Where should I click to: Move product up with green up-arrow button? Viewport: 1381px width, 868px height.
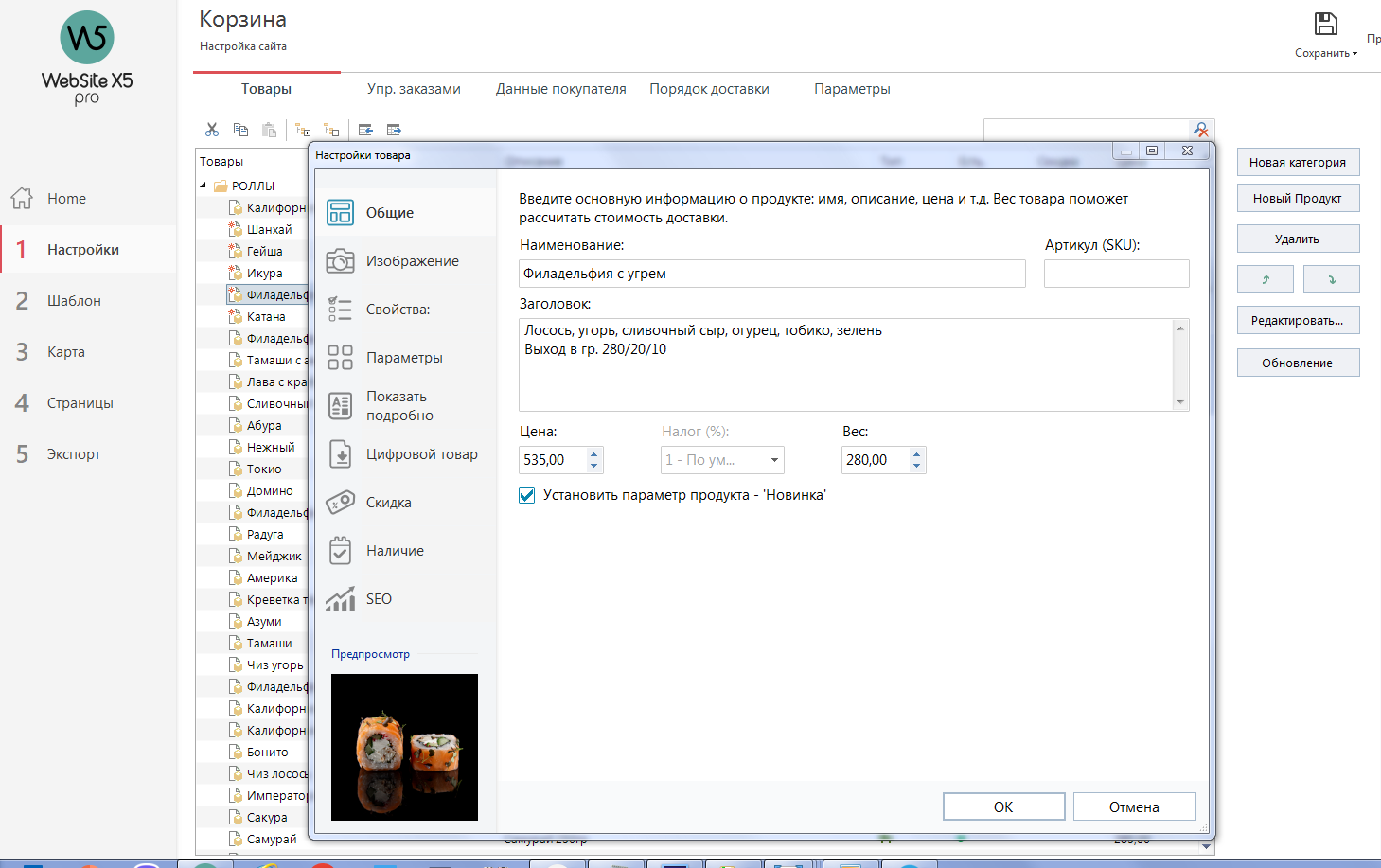click(1266, 279)
